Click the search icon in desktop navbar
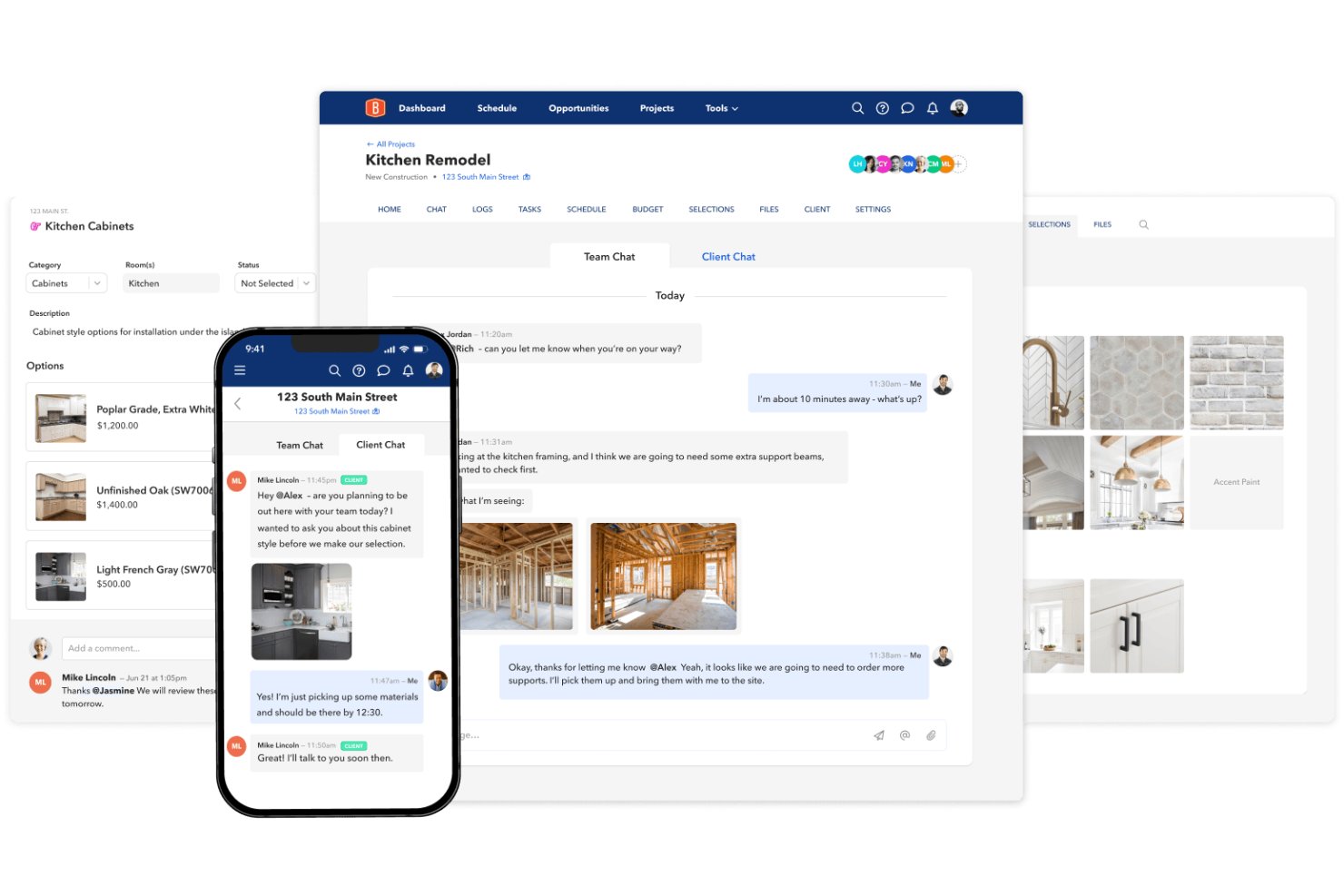 tap(857, 108)
